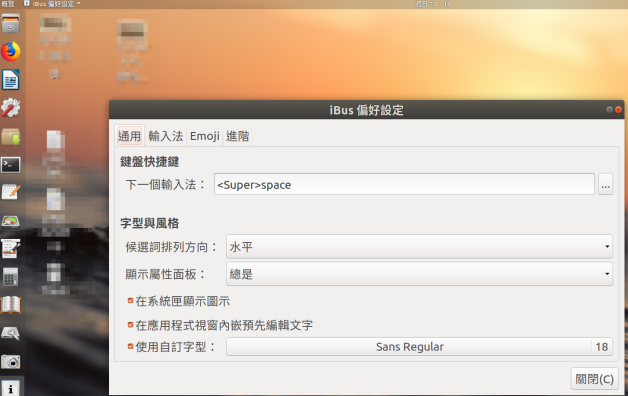Screen dimensions: 628x396
Task: Open Firefox from the dock
Action: pos(11,51)
